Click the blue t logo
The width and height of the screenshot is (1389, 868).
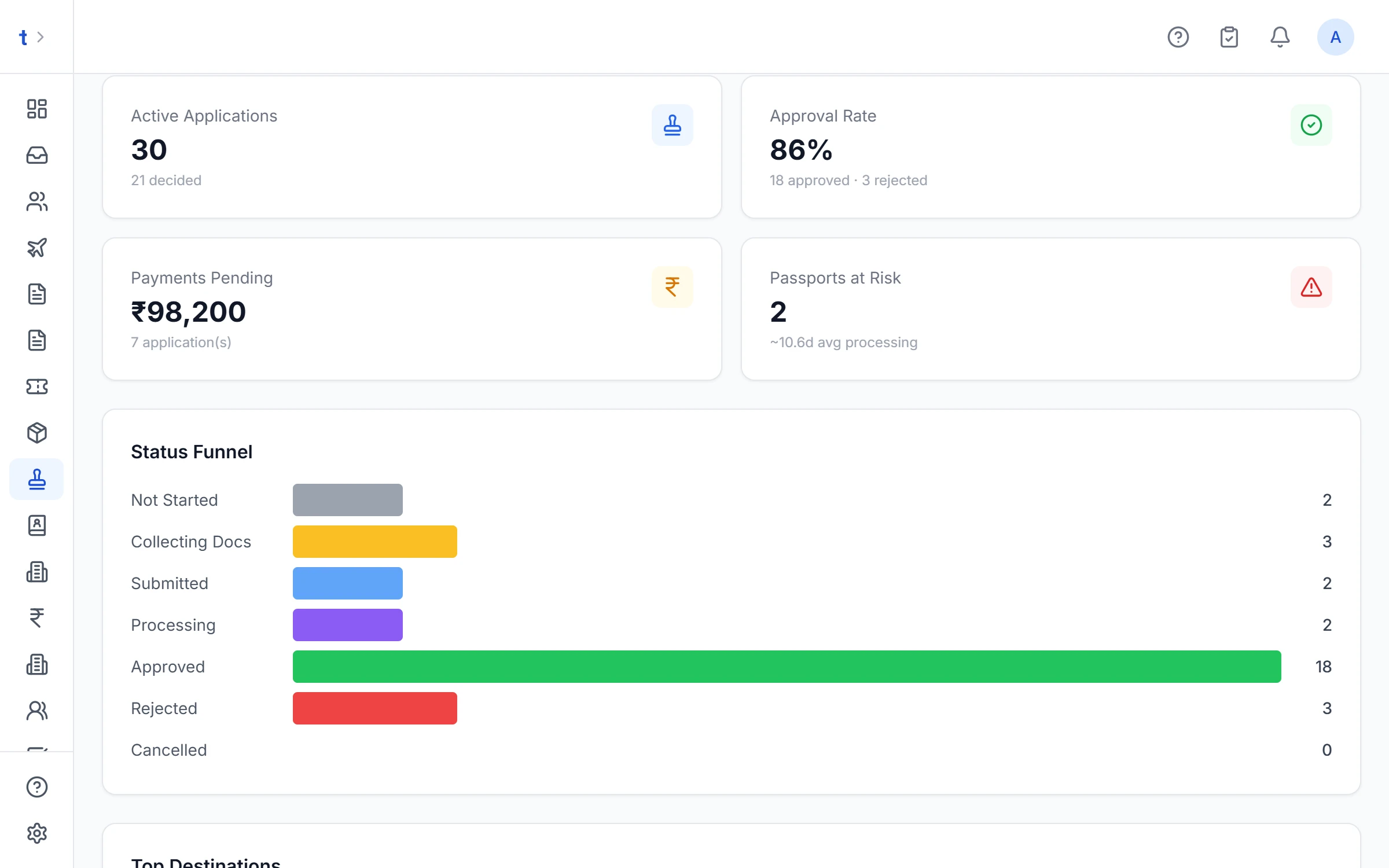(x=23, y=37)
